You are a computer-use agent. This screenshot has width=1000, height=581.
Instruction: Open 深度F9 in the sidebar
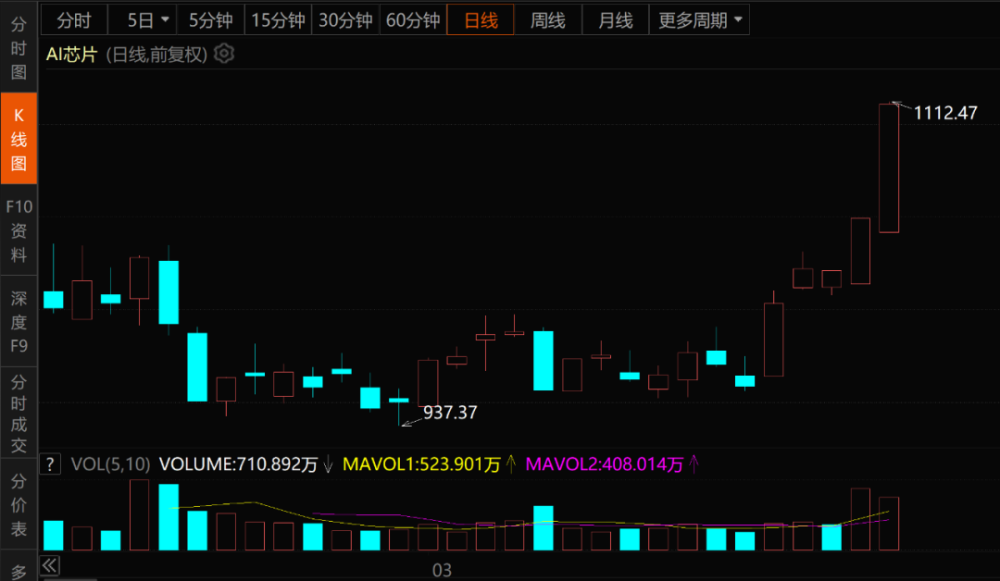(x=18, y=322)
